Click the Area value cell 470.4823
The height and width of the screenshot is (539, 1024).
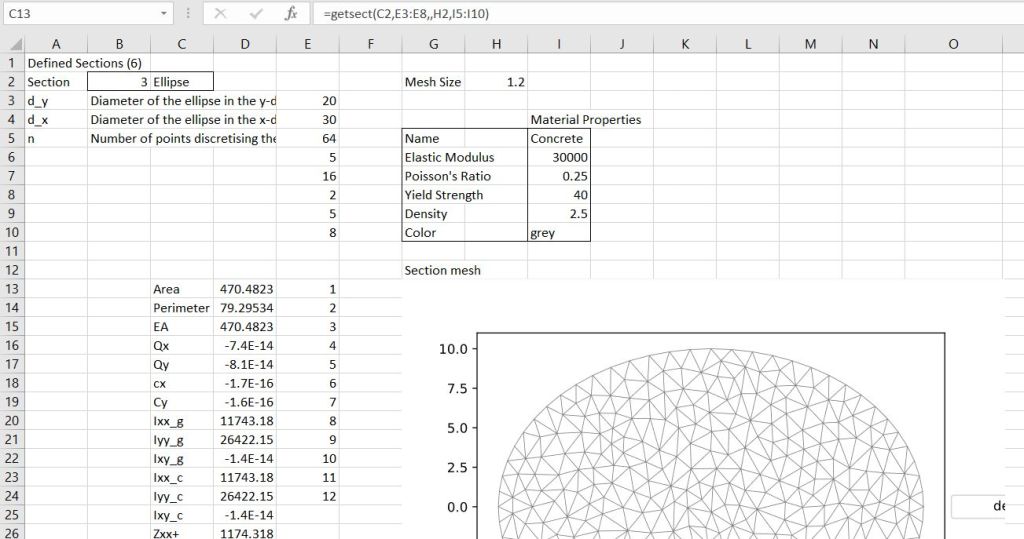[x=245, y=289]
